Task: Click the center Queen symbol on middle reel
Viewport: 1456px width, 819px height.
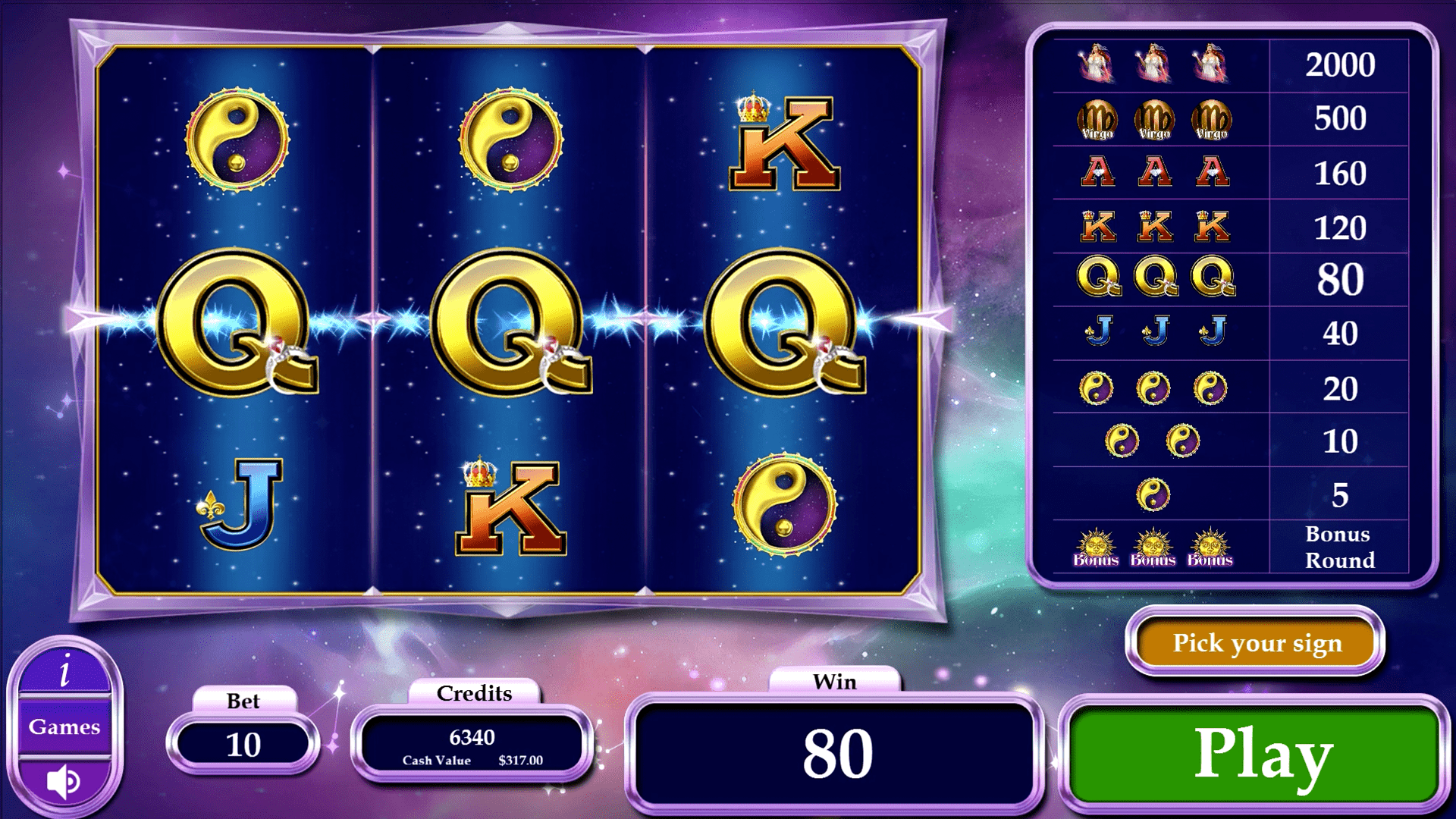Action: tap(511, 322)
